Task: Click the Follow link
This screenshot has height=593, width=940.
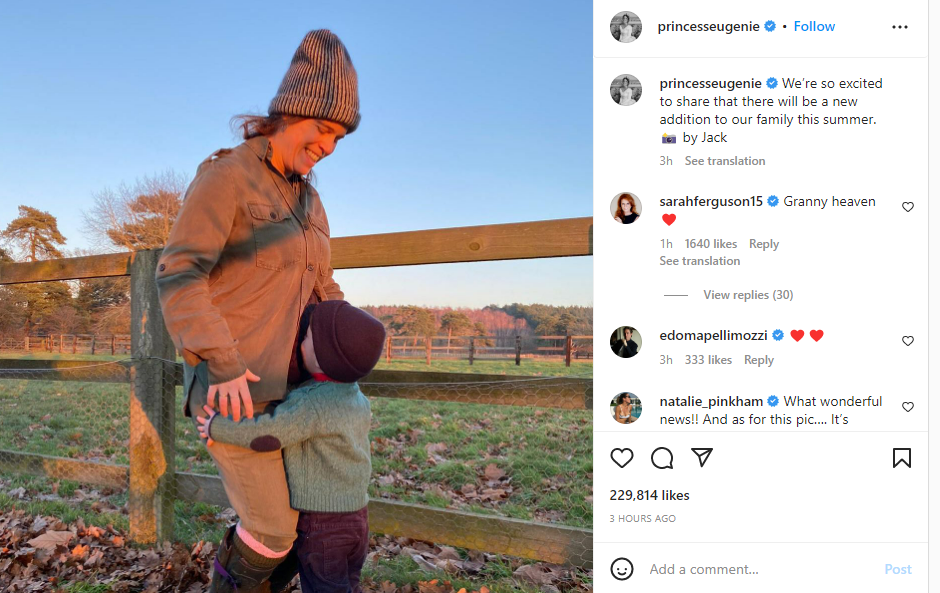Action: click(x=814, y=26)
